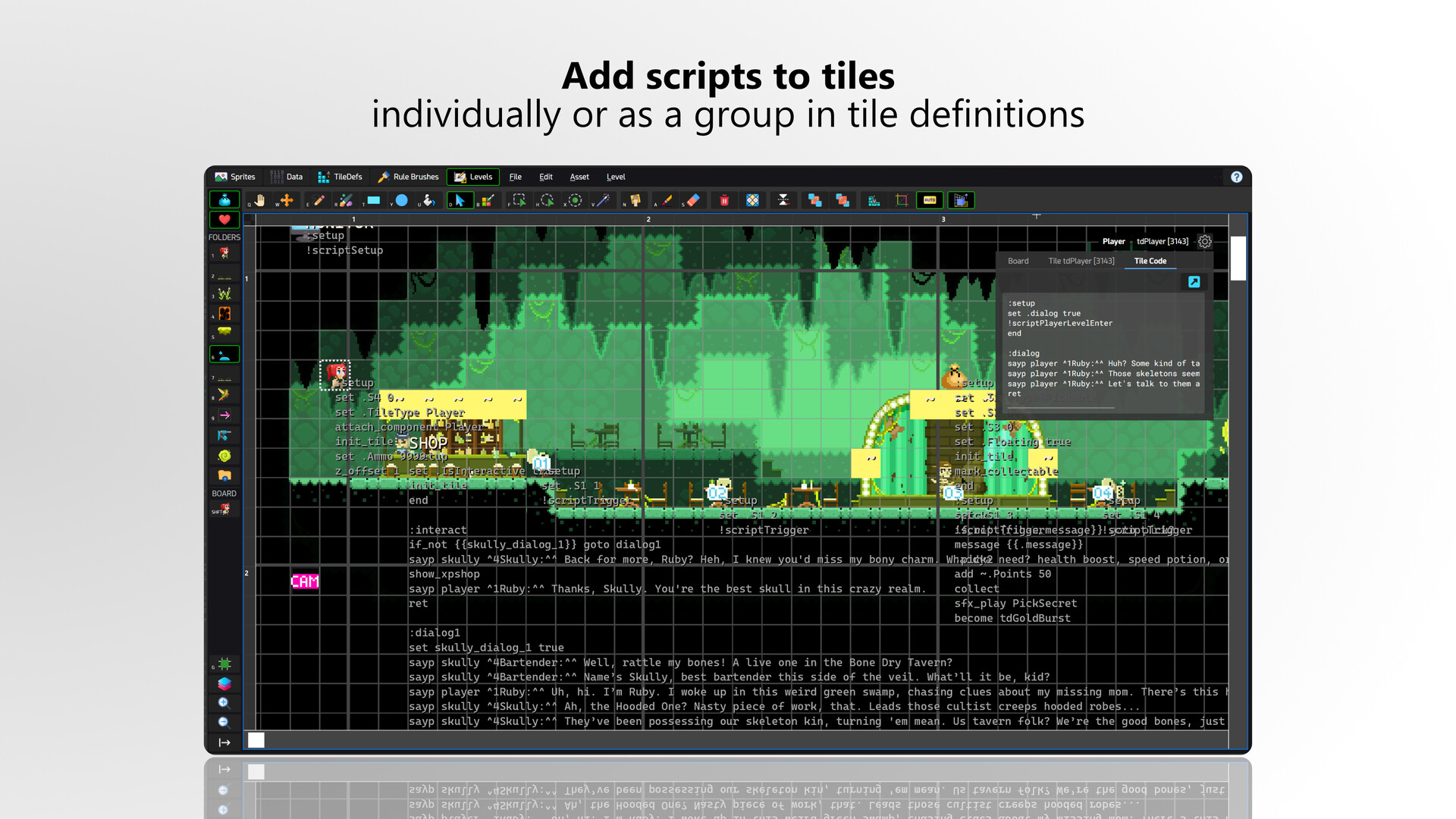Toggle the grid overlay button in toolbar
The height and width of the screenshot is (819, 1456).
tap(961, 200)
